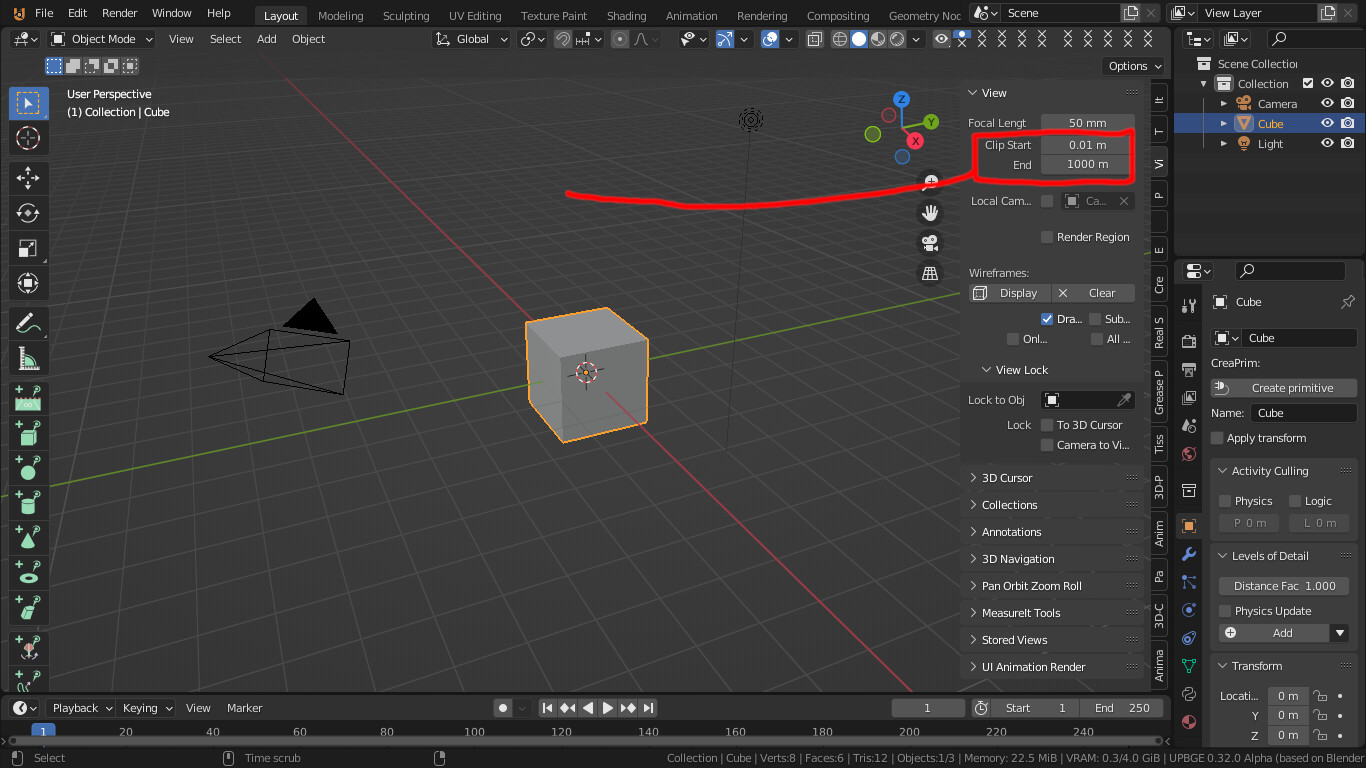Click the Distance Fac 1.000 slider

pos(1284,586)
